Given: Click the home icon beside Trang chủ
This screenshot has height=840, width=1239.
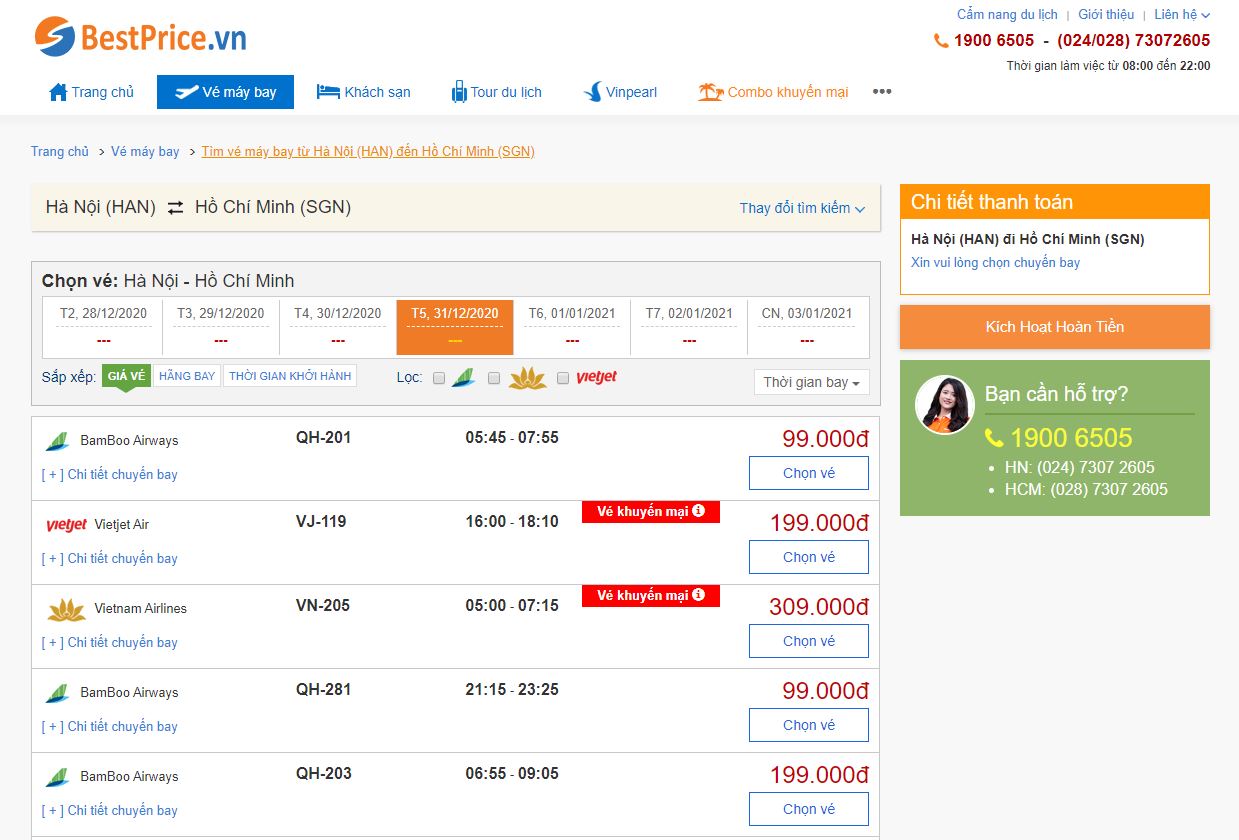Looking at the screenshot, I should (58, 92).
